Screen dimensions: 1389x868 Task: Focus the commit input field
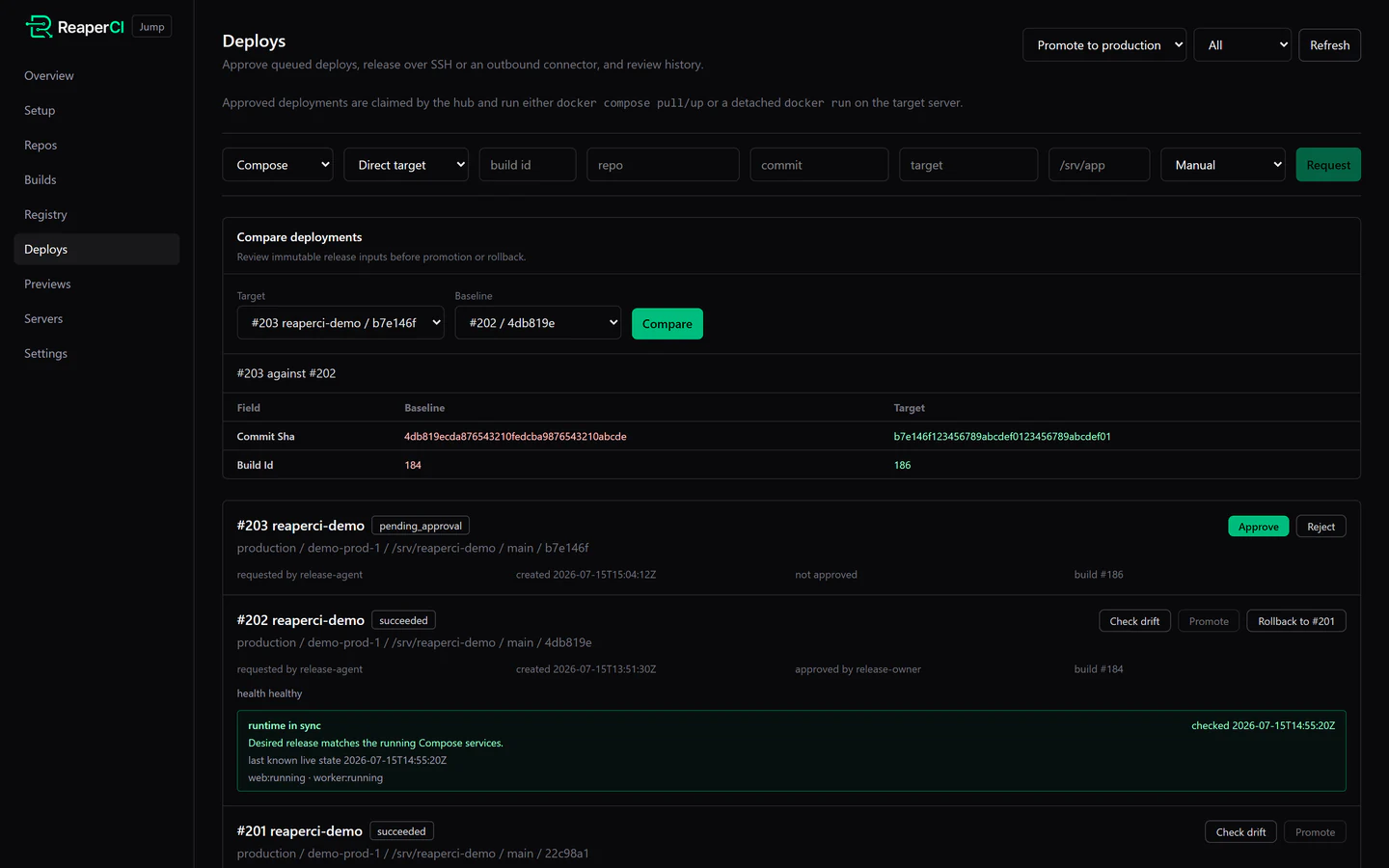819,165
